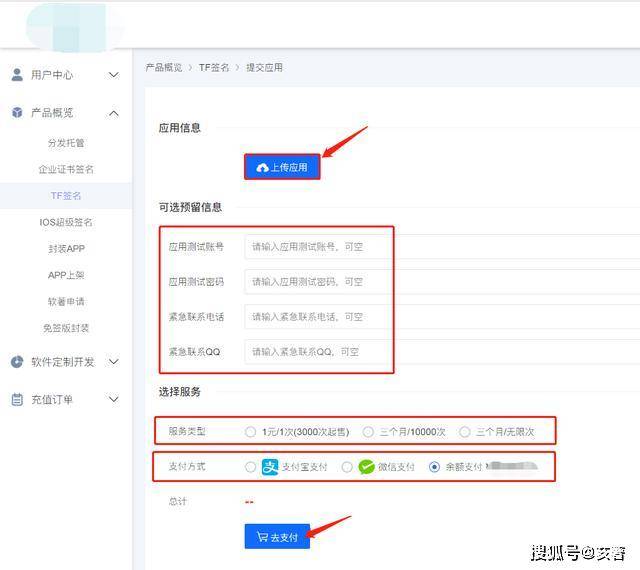Click the Alipay logo icon
This screenshot has width=640, height=570.
(x=270, y=467)
